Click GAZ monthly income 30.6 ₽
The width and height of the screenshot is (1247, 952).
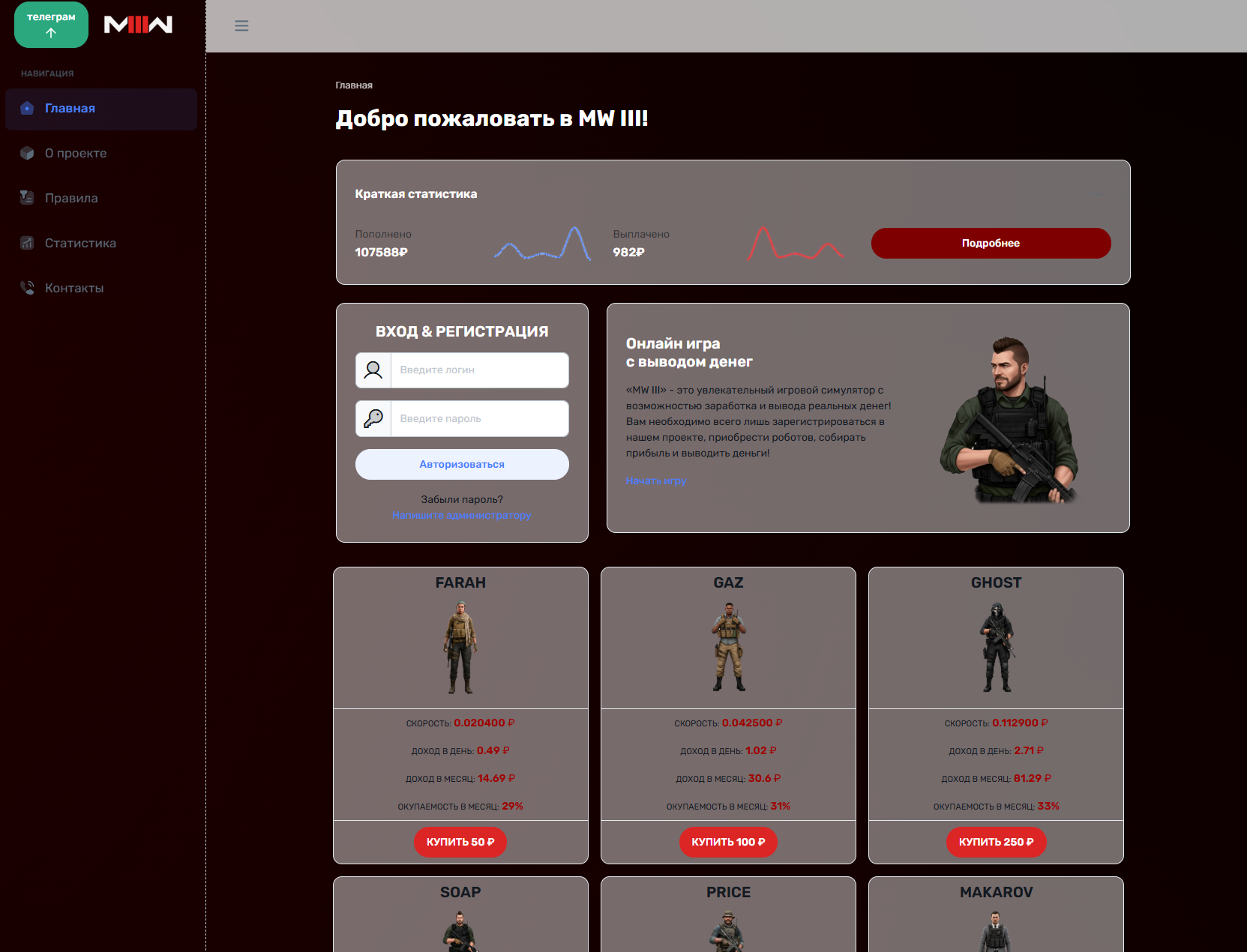pyautogui.click(x=764, y=778)
